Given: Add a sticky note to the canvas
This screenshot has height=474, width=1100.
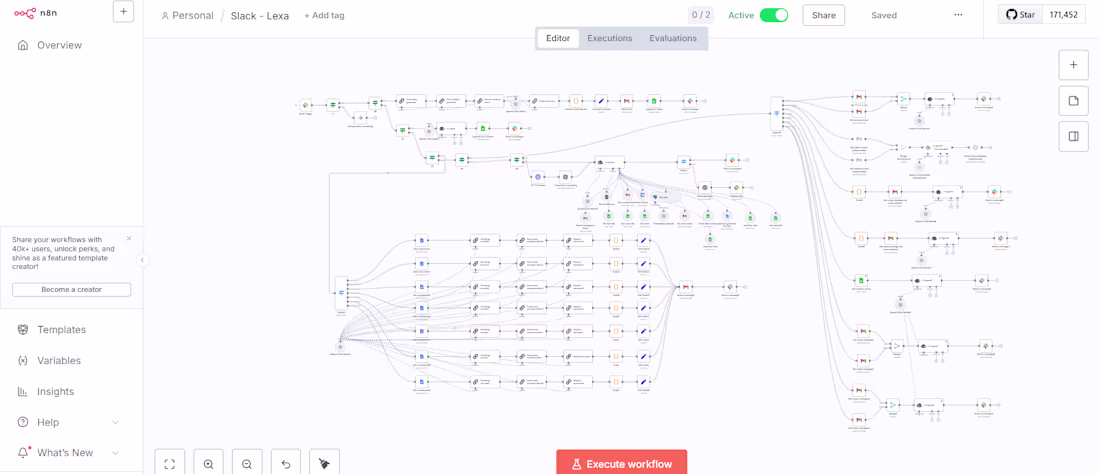Looking at the screenshot, I should 1073,101.
